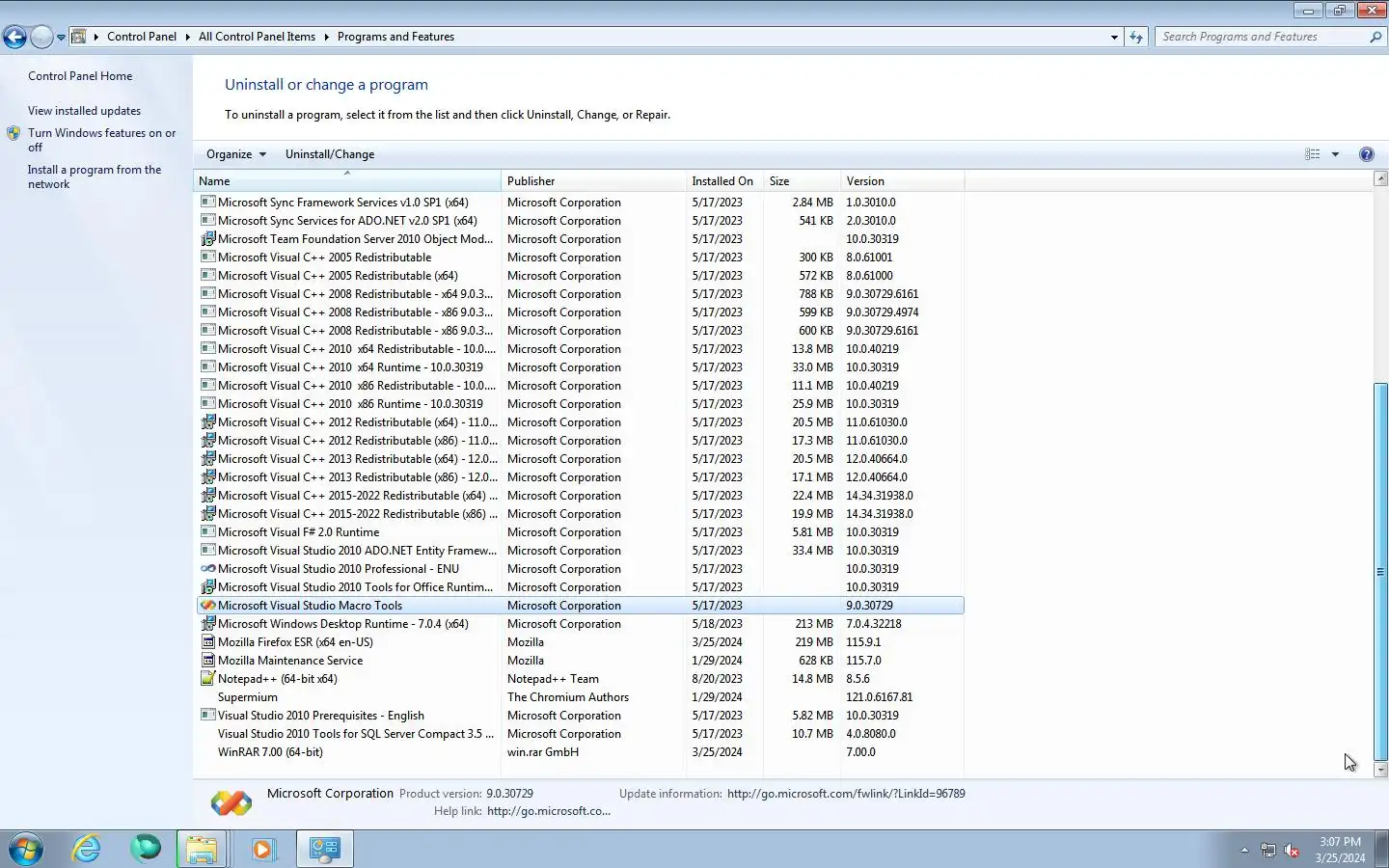Screen dimensions: 1389x868
Task: Sort list by Version column header
Action: coord(901,181)
